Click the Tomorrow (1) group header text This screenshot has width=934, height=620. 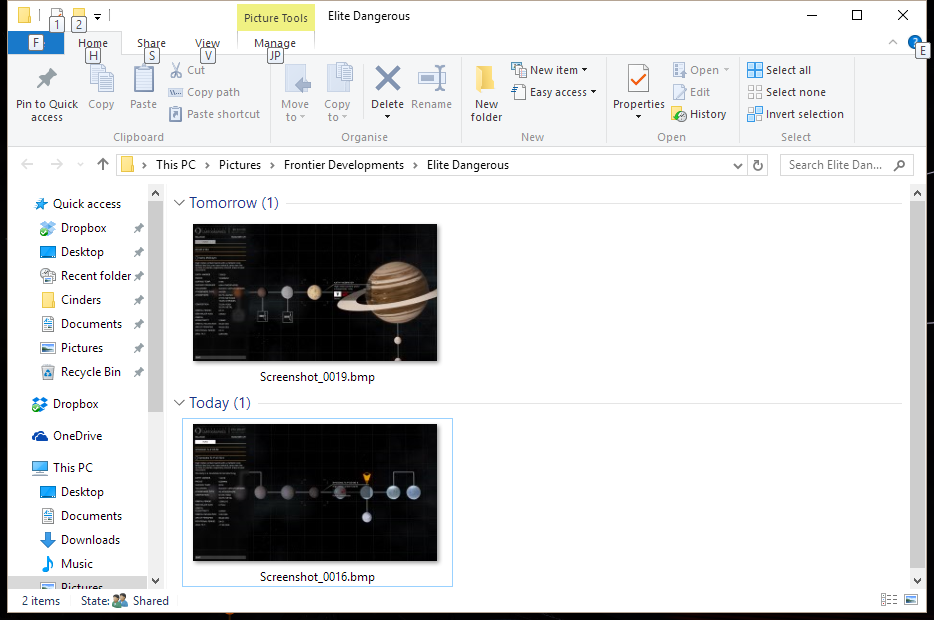(234, 202)
